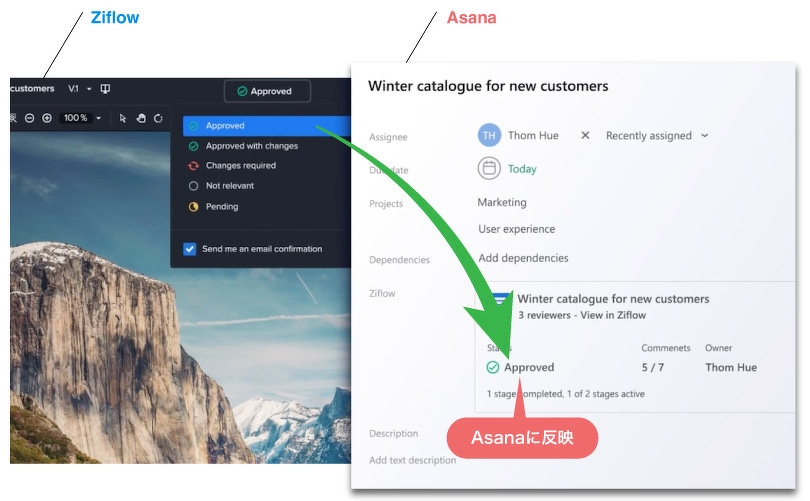The width and height of the screenshot is (810, 501).
Task: Select the arrow pointer tool
Action: pyautogui.click(x=122, y=118)
